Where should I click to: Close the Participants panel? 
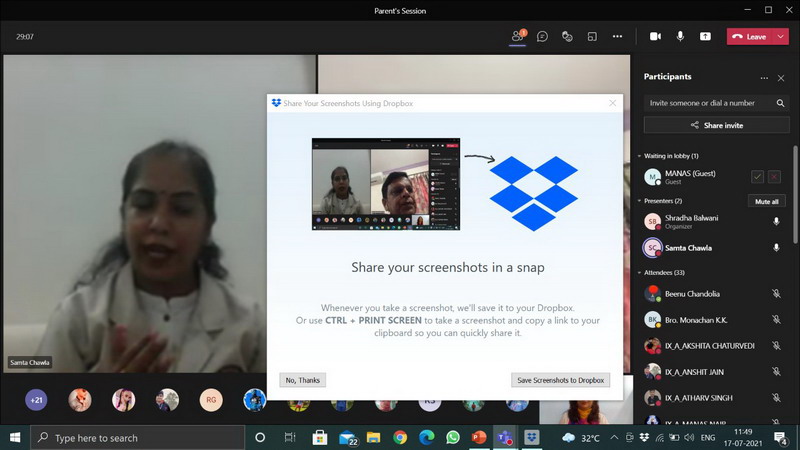(781, 78)
